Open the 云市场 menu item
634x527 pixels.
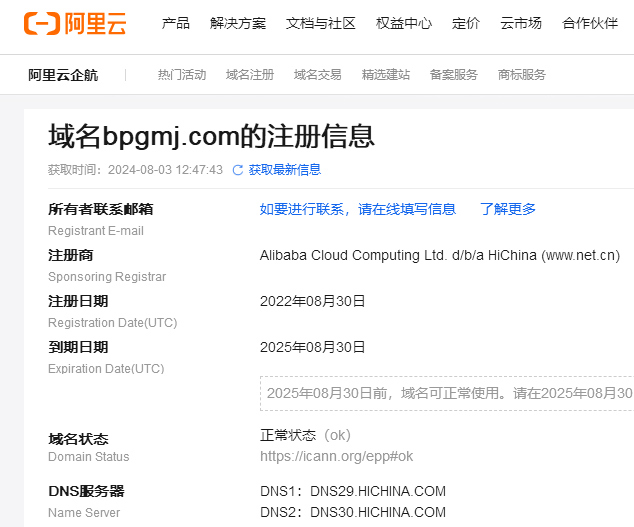(x=521, y=23)
